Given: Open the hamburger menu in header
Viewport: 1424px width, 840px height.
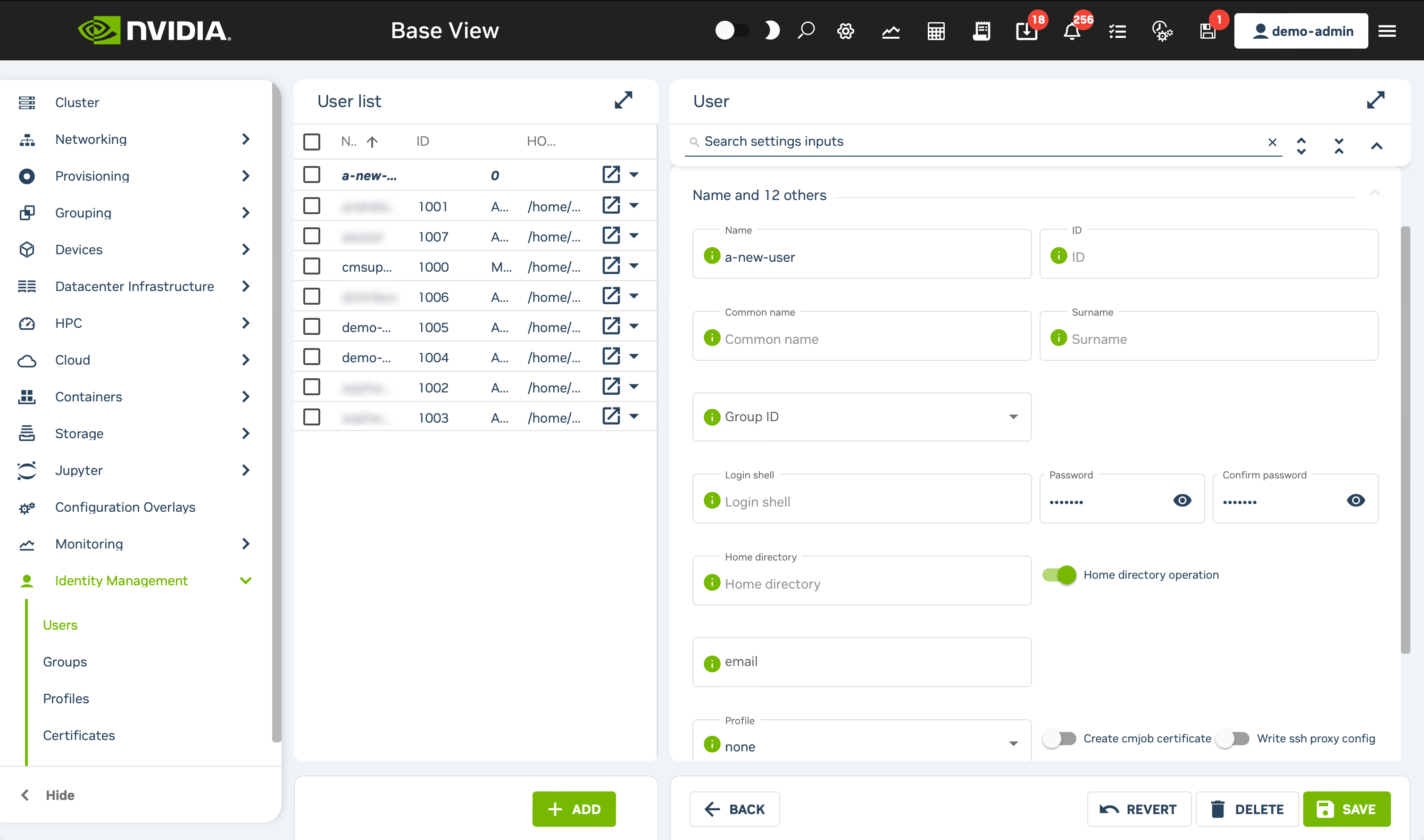Looking at the screenshot, I should (x=1387, y=31).
